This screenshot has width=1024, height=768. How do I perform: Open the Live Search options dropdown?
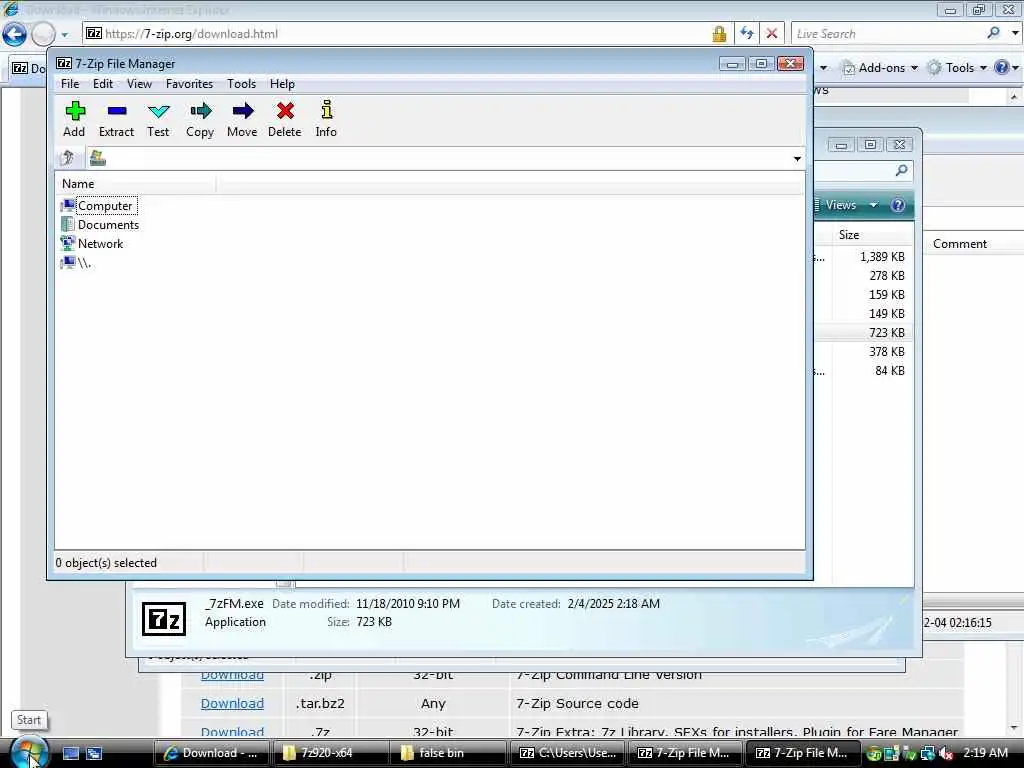pos(1015,33)
